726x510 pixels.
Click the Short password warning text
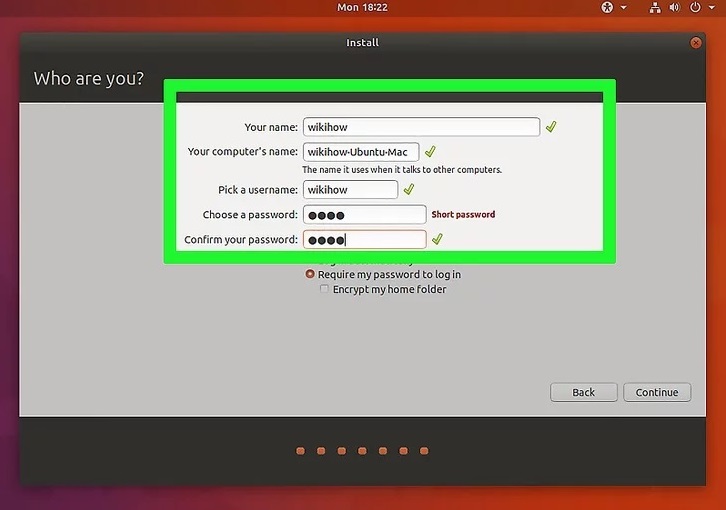click(x=463, y=214)
